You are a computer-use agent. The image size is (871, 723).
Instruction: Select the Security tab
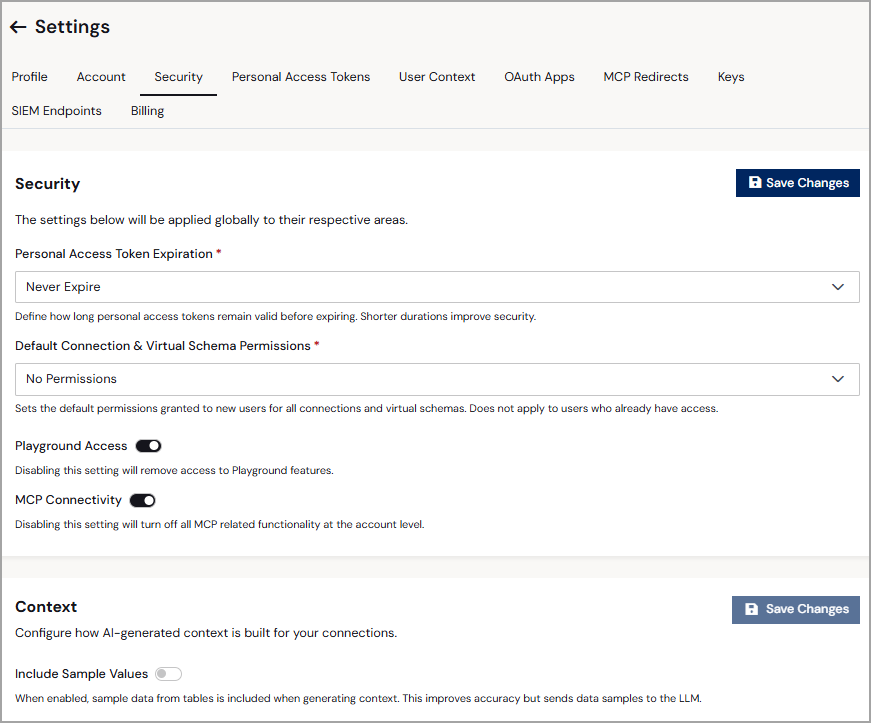178,77
